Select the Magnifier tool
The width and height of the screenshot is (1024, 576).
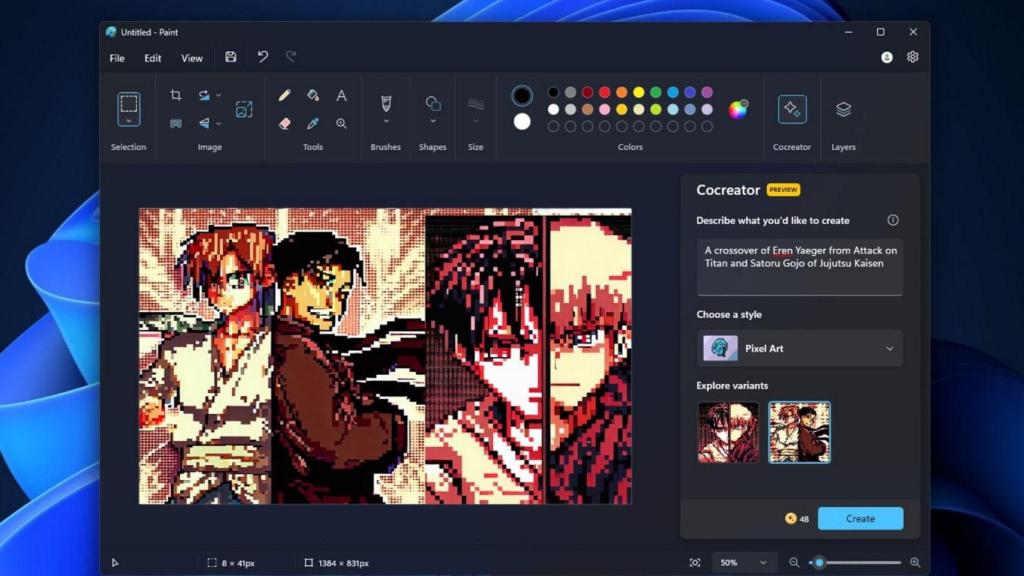coord(341,123)
